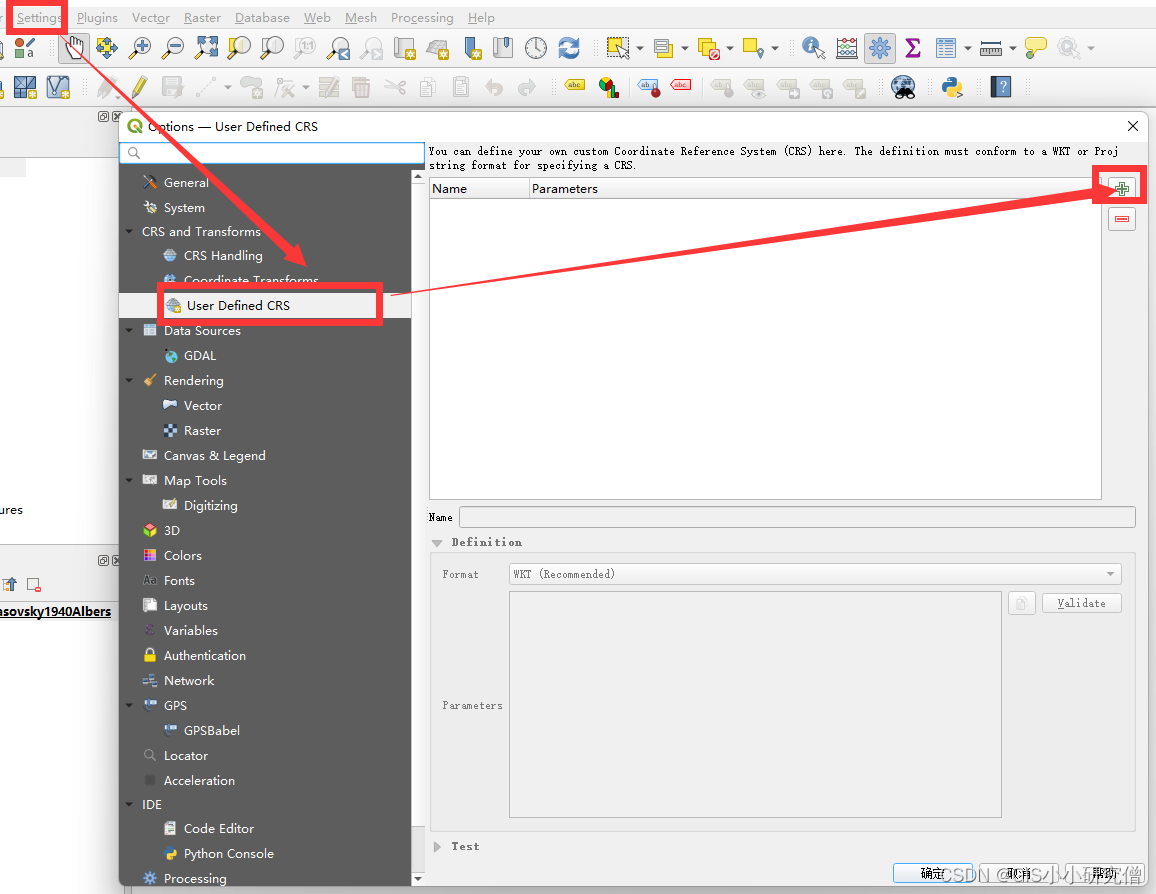Click the Validate button

point(1082,603)
